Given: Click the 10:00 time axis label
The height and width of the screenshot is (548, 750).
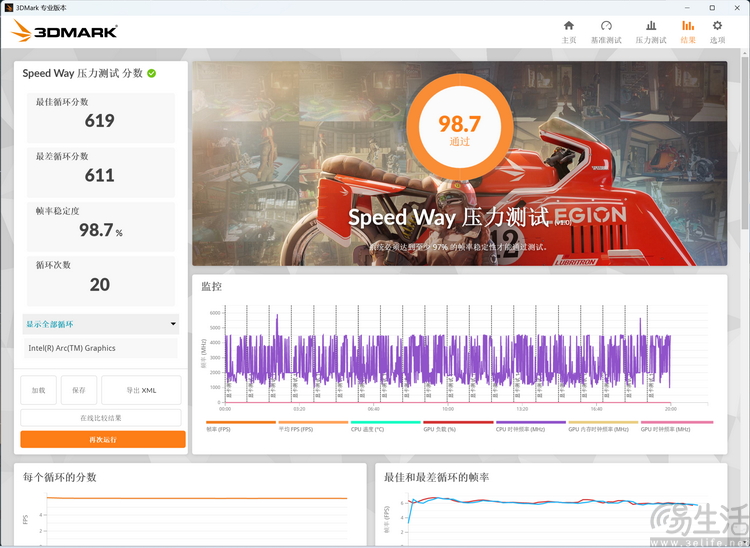Looking at the screenshot, I should pos(448,409).
